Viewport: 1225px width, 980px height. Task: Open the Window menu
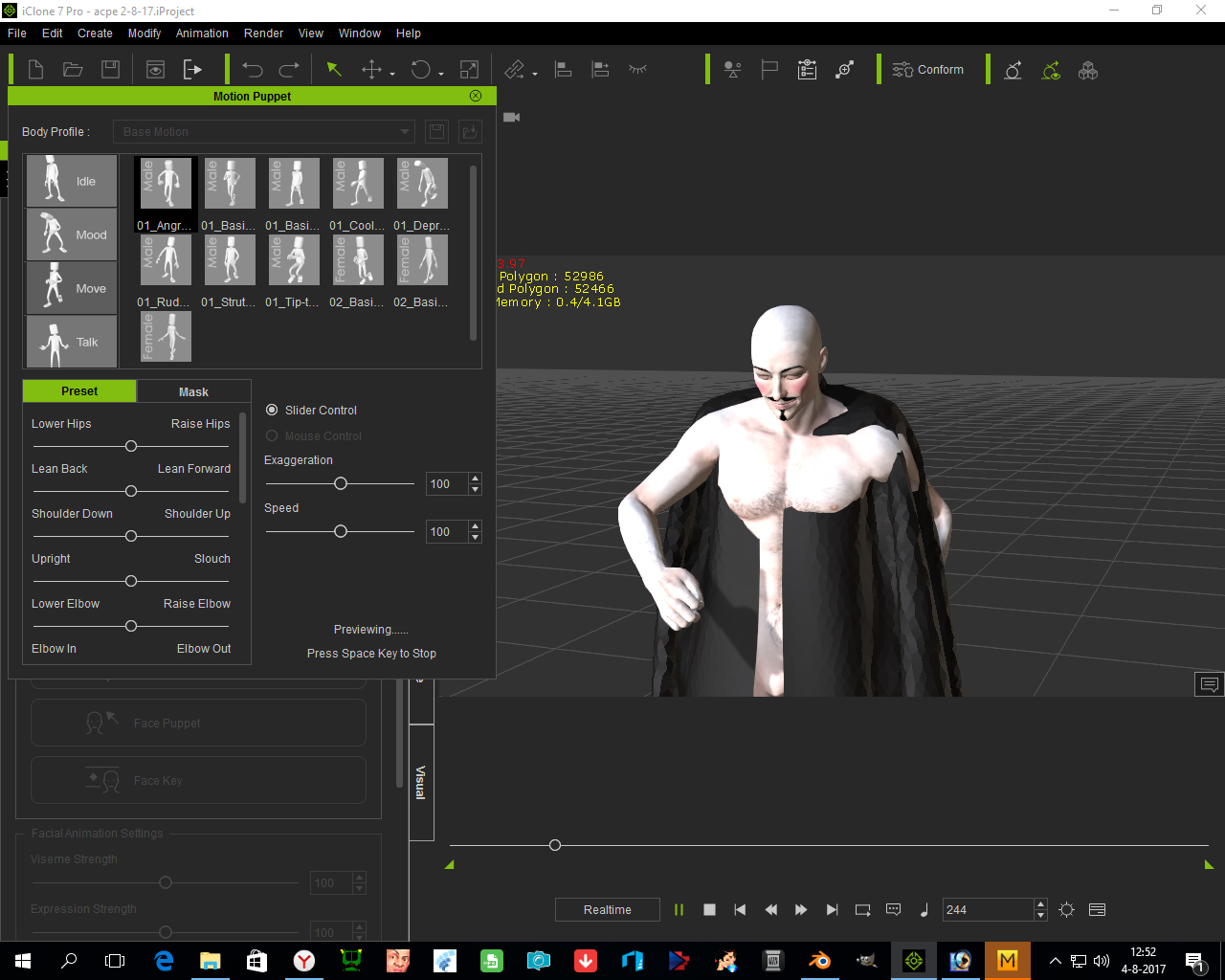[360, 33]
